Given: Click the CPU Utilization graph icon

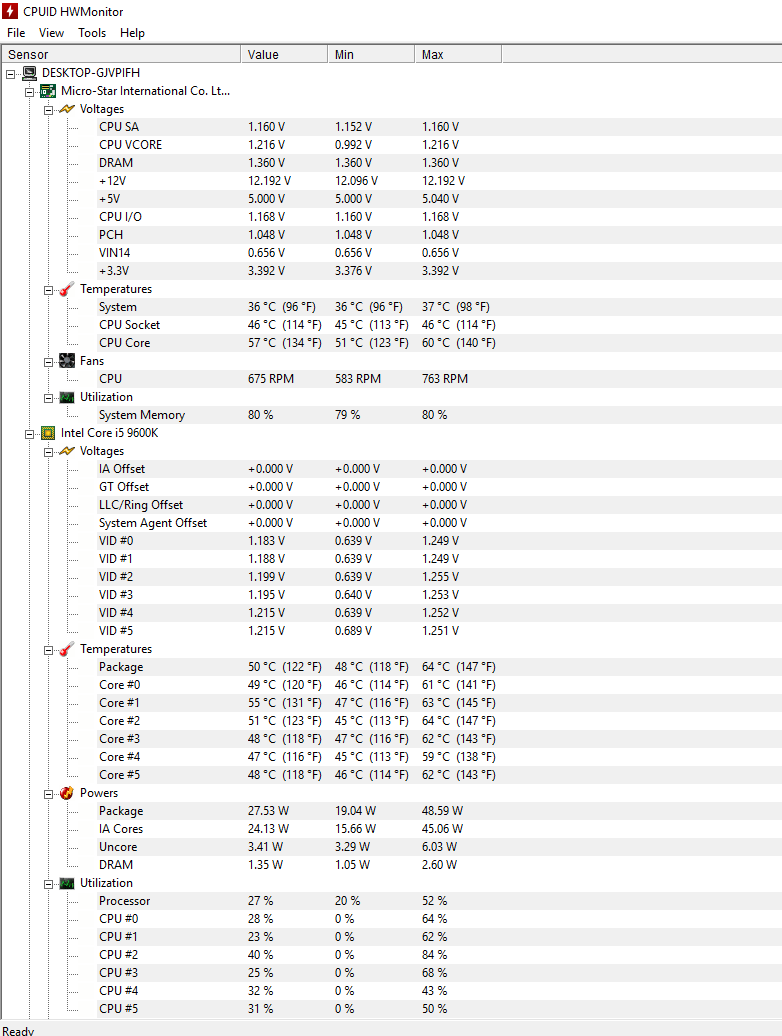Looking at the screenshot, I should (x=67, y=883).
